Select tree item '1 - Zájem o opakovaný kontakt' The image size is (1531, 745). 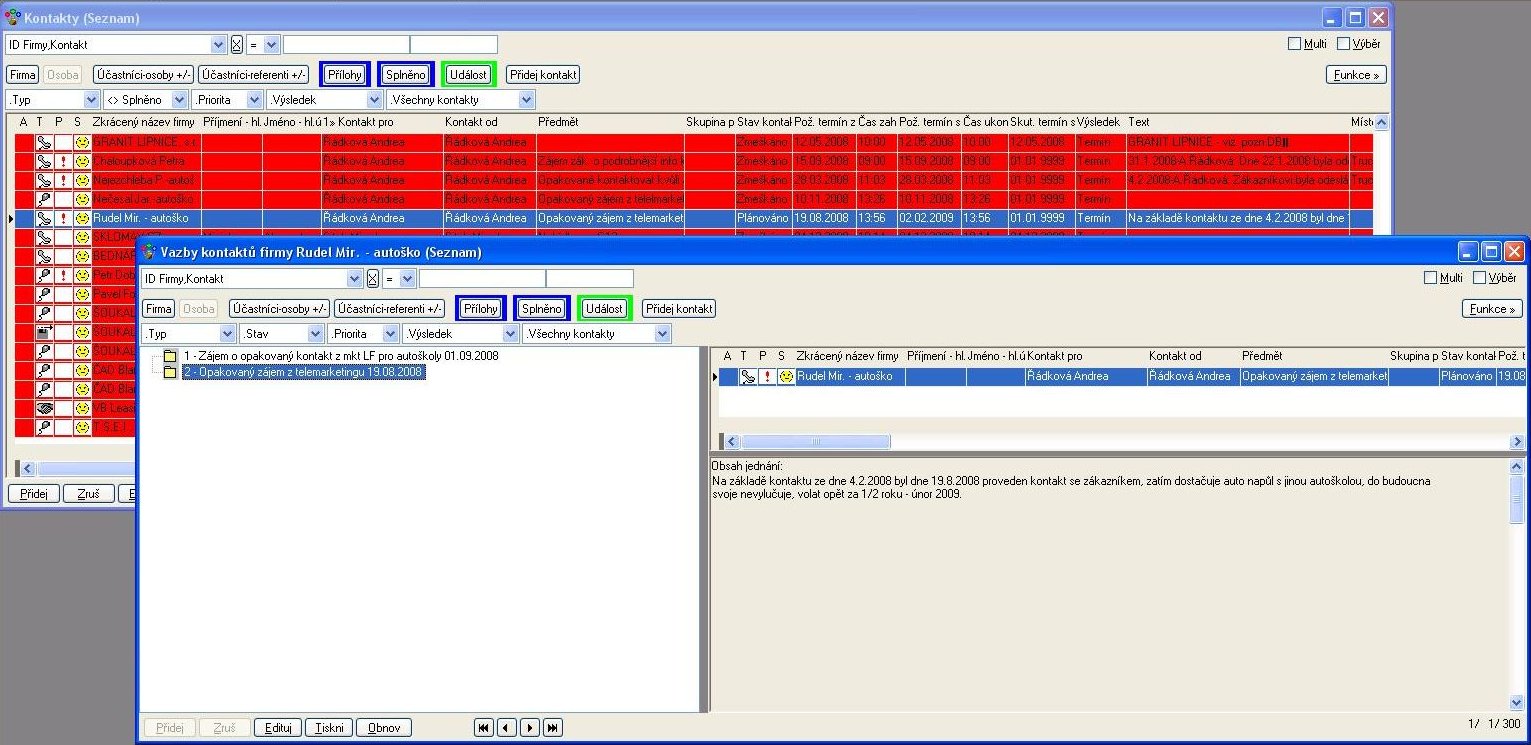[x=340, y=356]
